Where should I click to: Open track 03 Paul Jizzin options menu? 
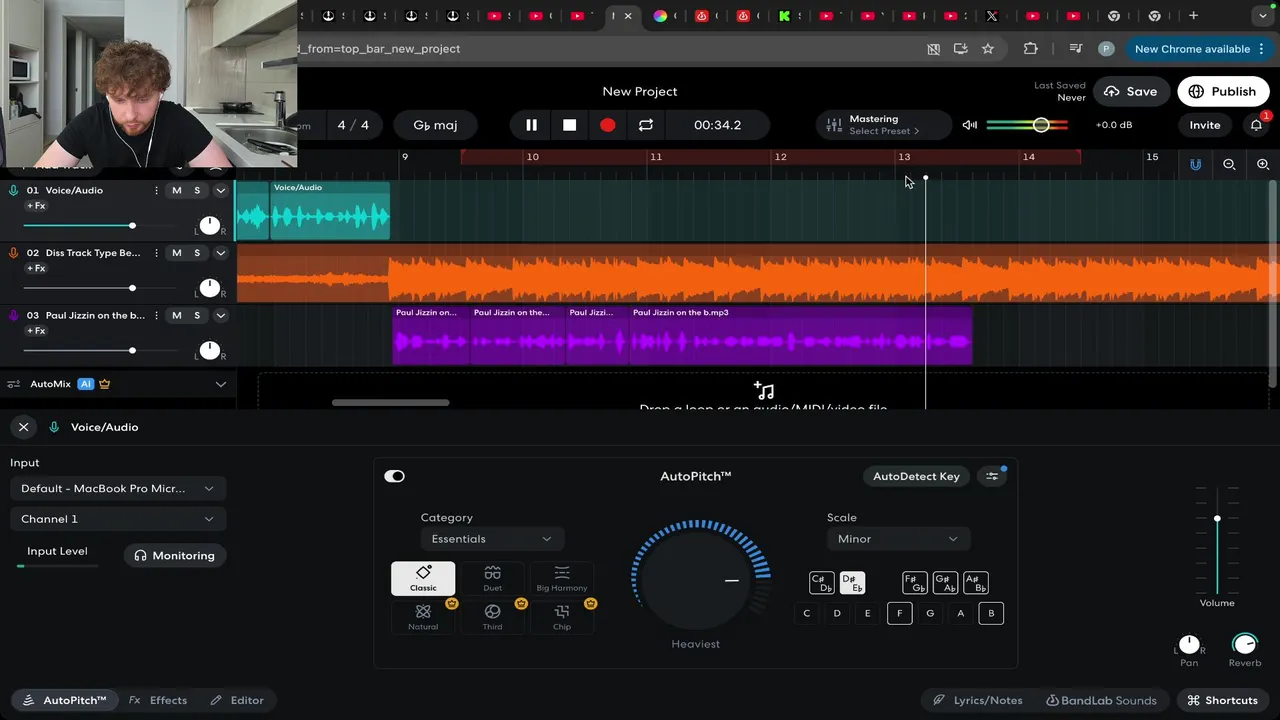pyautogui.click(x=156, y=315)
